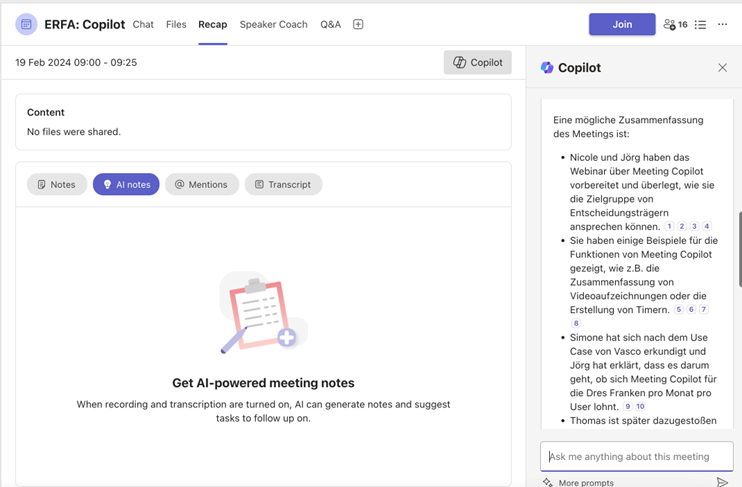Open citation reference 9
The width and height of the screenshot is (742, 487).
coord(627,407)
